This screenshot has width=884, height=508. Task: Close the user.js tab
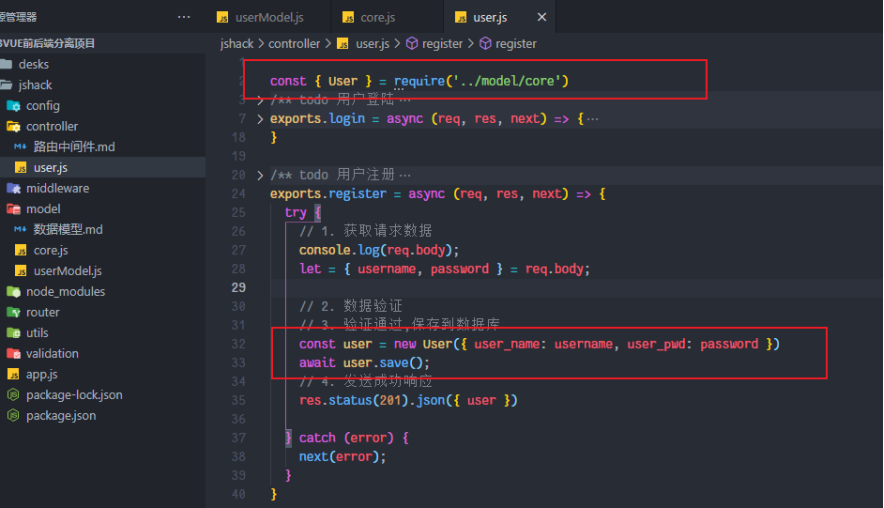click(x=542, y=17)
